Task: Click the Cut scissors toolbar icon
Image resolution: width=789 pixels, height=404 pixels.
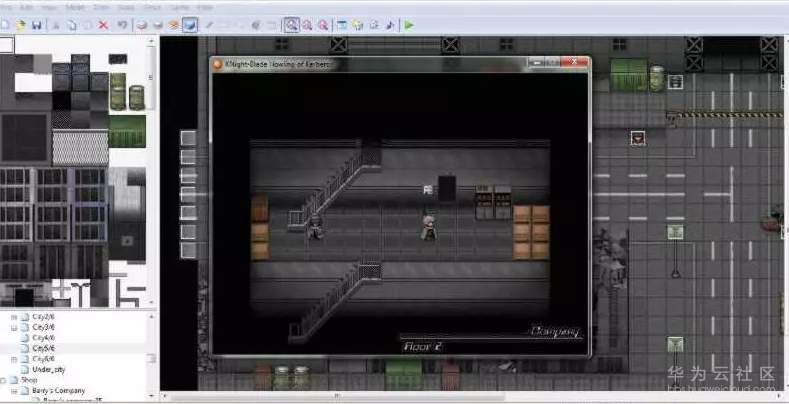Action: pyautogui.click(x=56, y=25)
